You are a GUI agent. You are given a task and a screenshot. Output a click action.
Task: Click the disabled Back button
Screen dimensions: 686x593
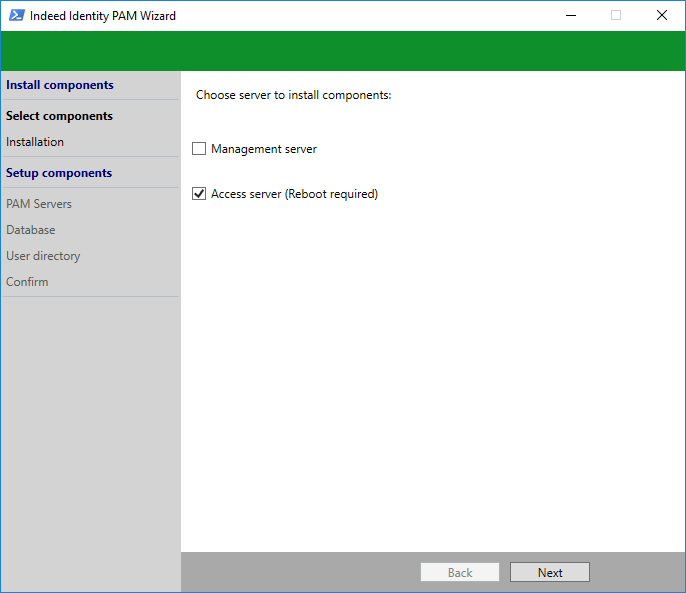click(460, 573)
